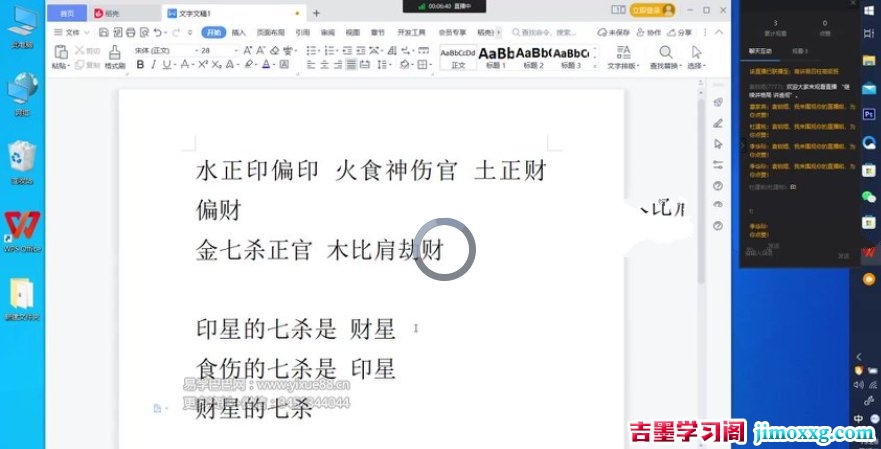
Task: Open the font color swatch button
Action: tap(266, 65)
